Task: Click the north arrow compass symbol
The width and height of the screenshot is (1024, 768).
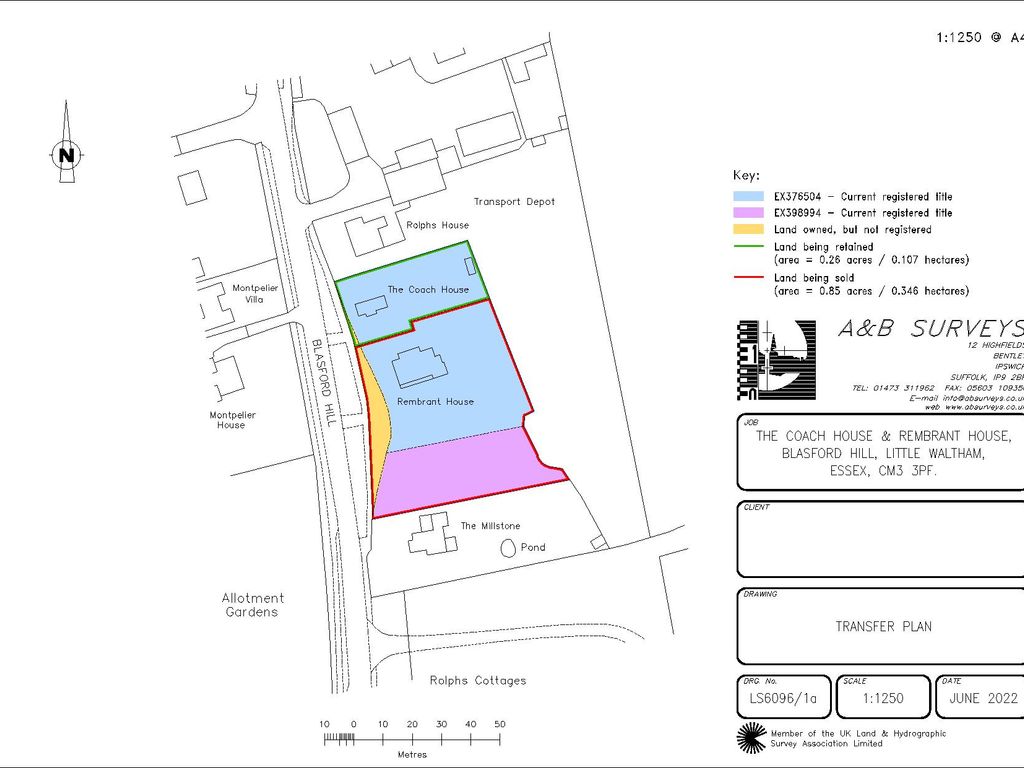Action: [66, 150]
